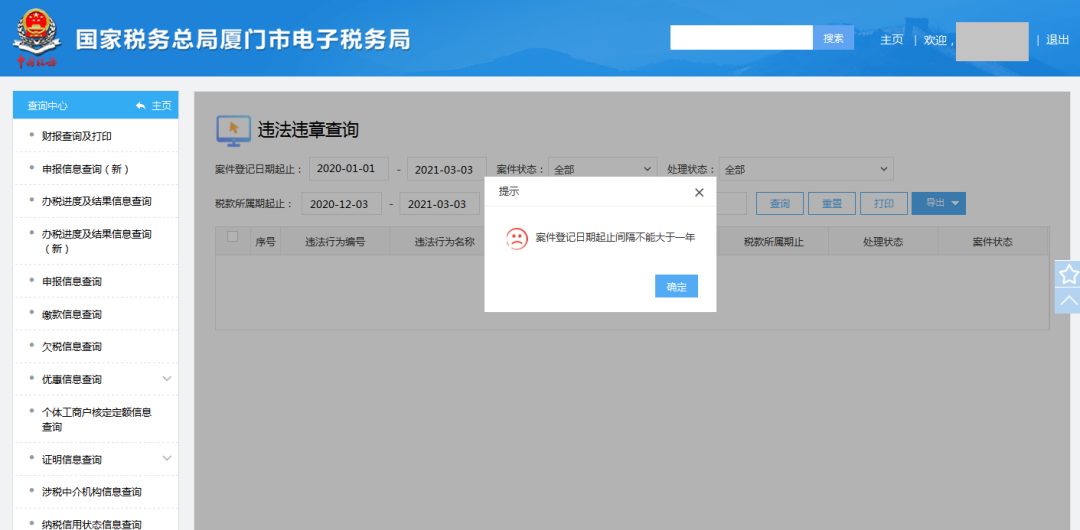Click the 打印 button
Screen dimensions: 1080x530
(x=884, y=204)
